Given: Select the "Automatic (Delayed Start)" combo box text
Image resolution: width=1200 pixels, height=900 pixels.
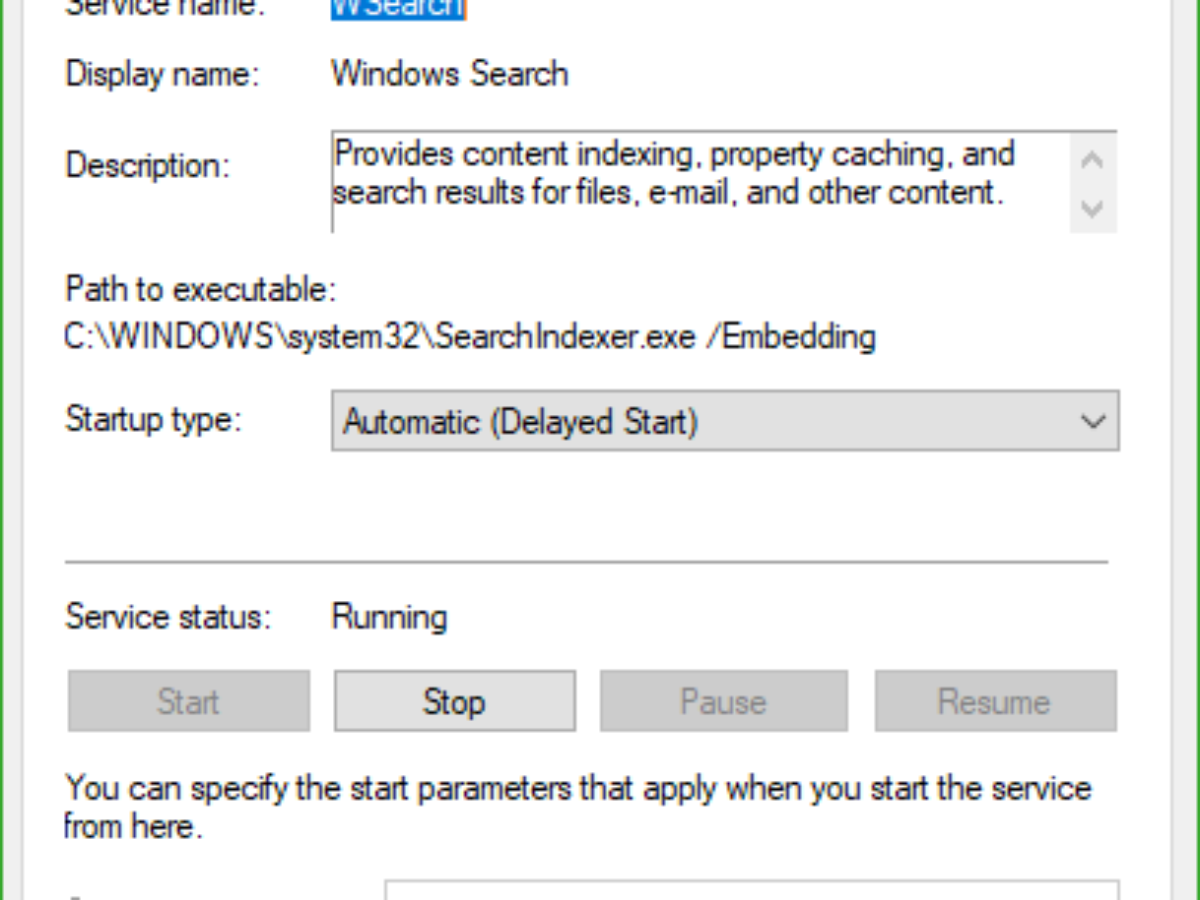Looking at the screenshot, I should point(520,421).
